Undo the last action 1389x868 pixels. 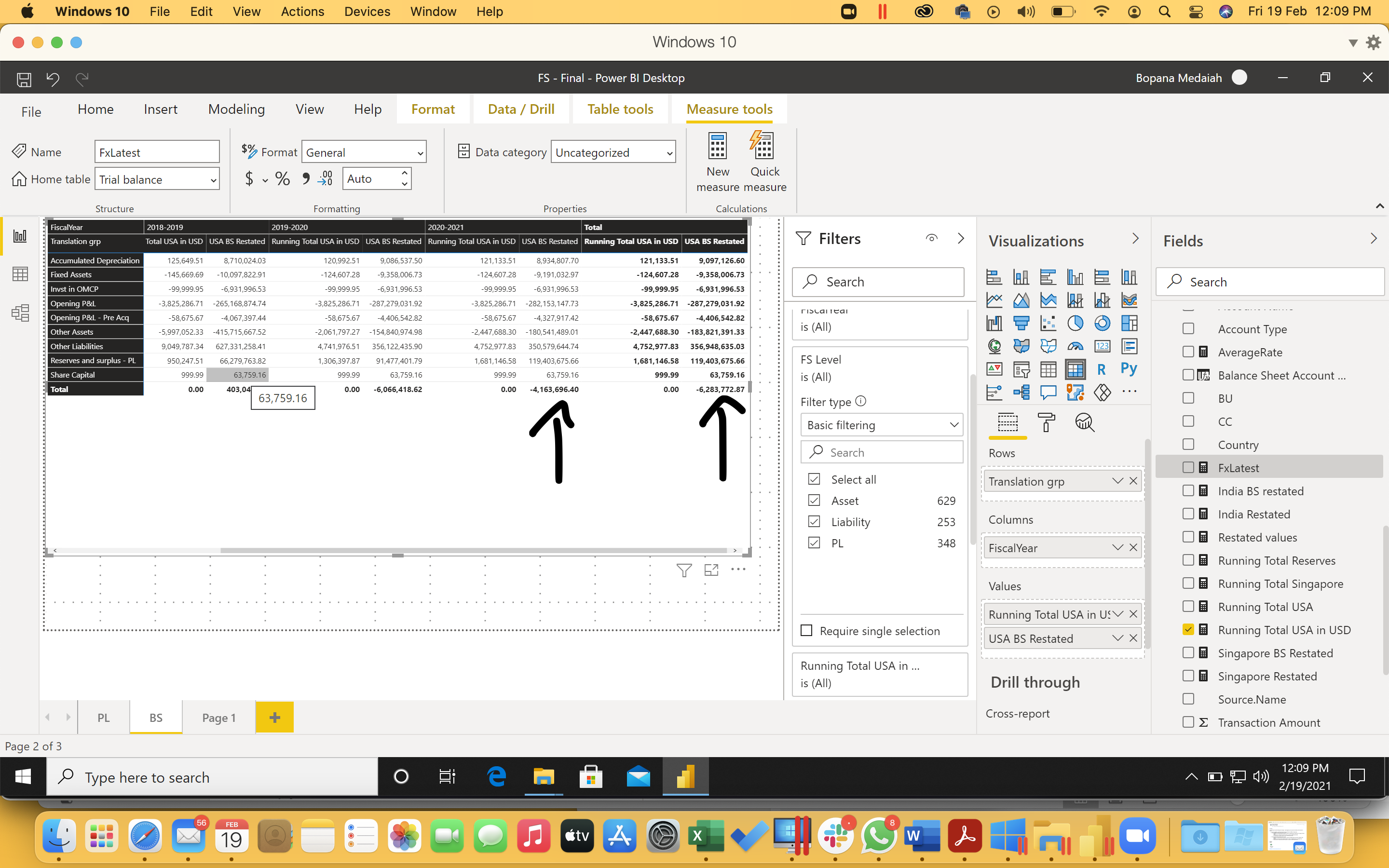tap(53, 79)
